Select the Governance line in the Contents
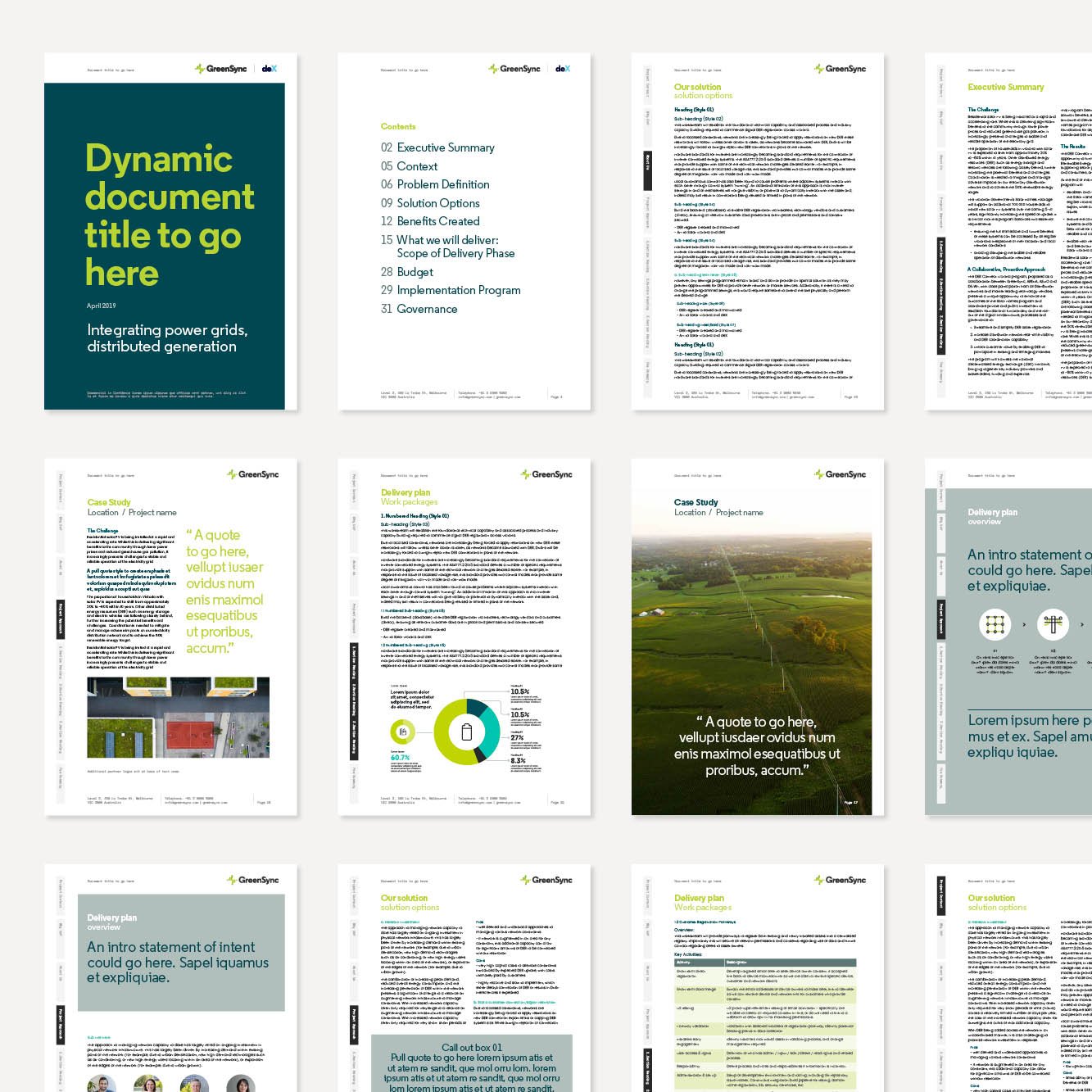Screen dimensions: 1092x1092 click(x=427, y=309)
